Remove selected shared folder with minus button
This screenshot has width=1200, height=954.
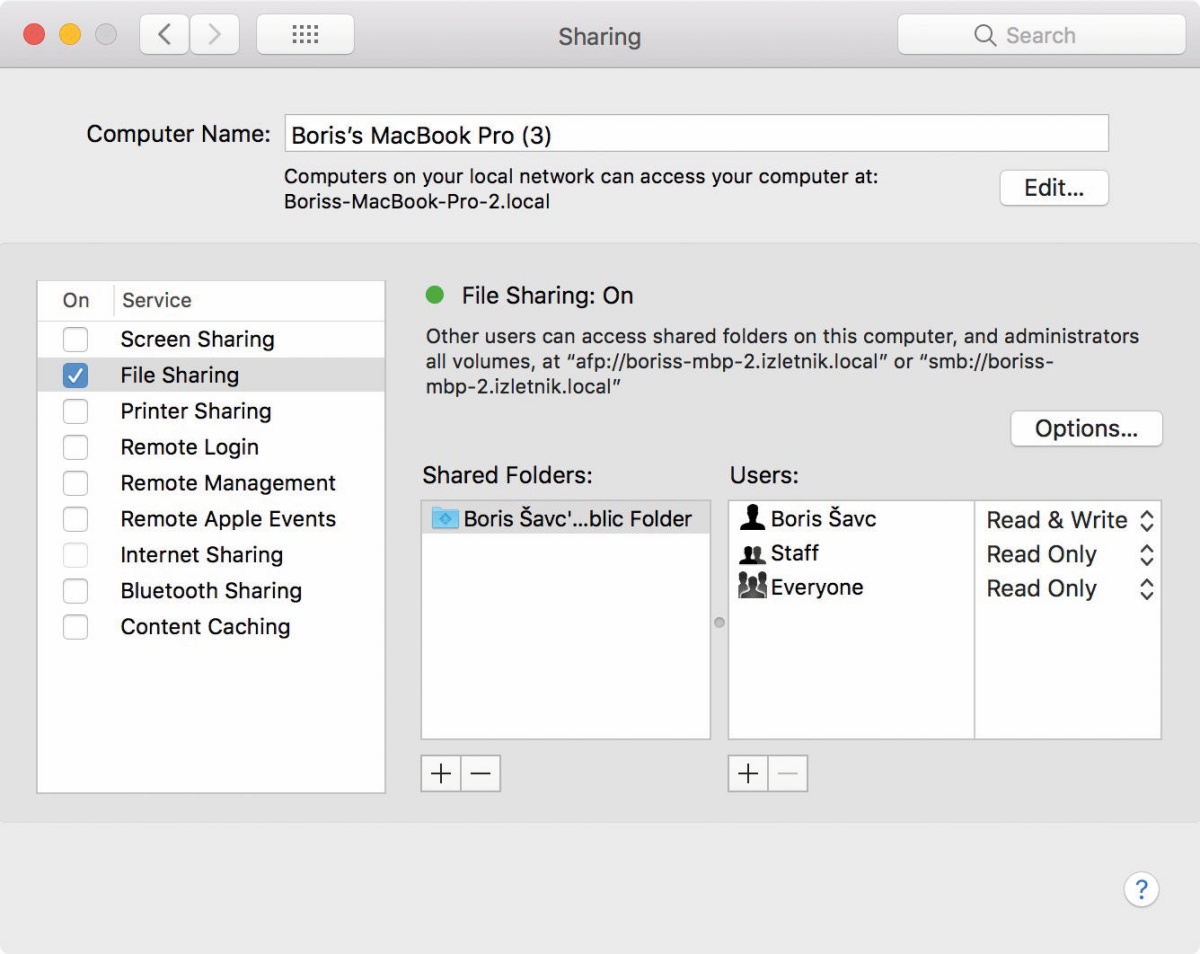tap(481, 773)
